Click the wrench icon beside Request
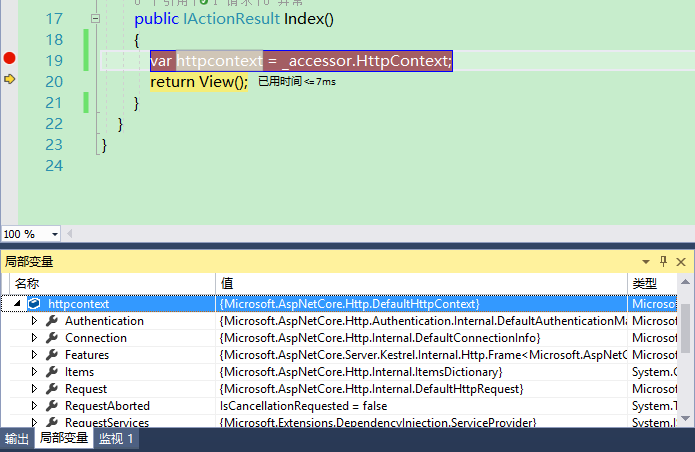Screen dimensions: 695x452 coord(52,389)
